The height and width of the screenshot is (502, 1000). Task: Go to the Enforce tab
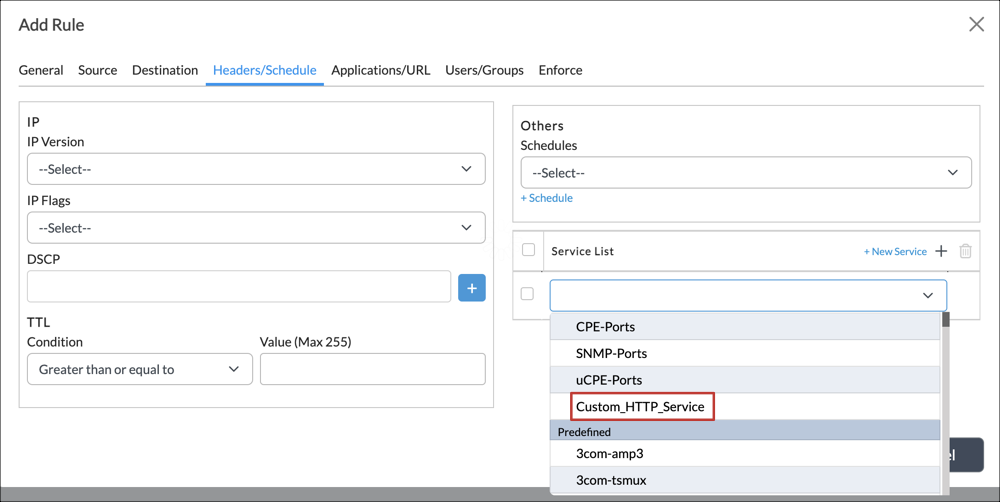[x=561, y=70]
